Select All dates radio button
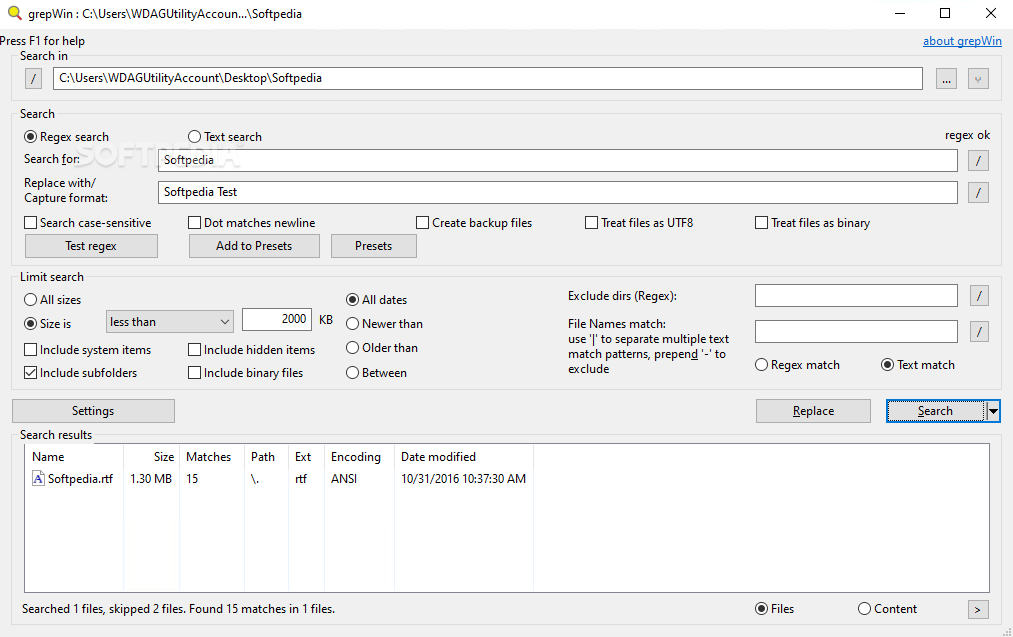The width and height of the screenshot is (1013, 637). (x=352, y=300)
